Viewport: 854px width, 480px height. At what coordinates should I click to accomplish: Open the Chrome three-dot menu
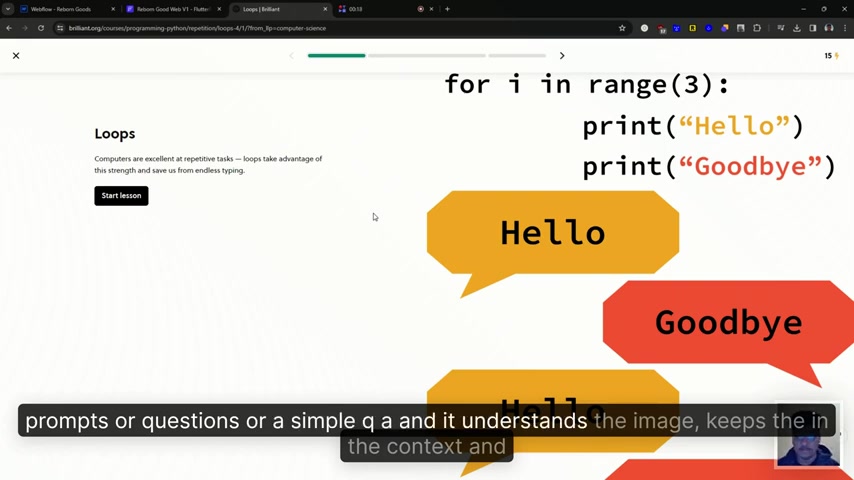point(845,28)
